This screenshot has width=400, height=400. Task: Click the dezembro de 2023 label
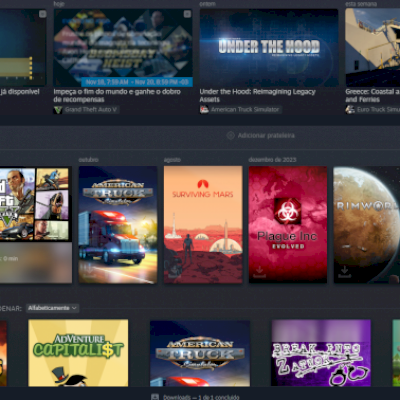click(x=272, y=160)
